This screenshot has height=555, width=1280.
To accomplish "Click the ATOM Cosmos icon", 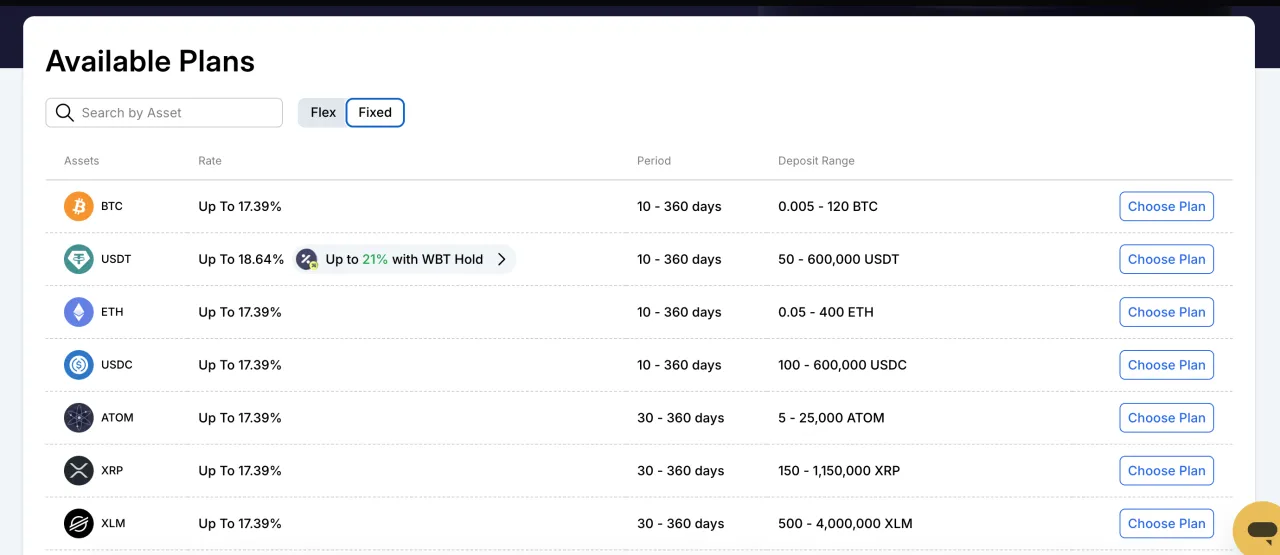I will (x=79, y=418).
